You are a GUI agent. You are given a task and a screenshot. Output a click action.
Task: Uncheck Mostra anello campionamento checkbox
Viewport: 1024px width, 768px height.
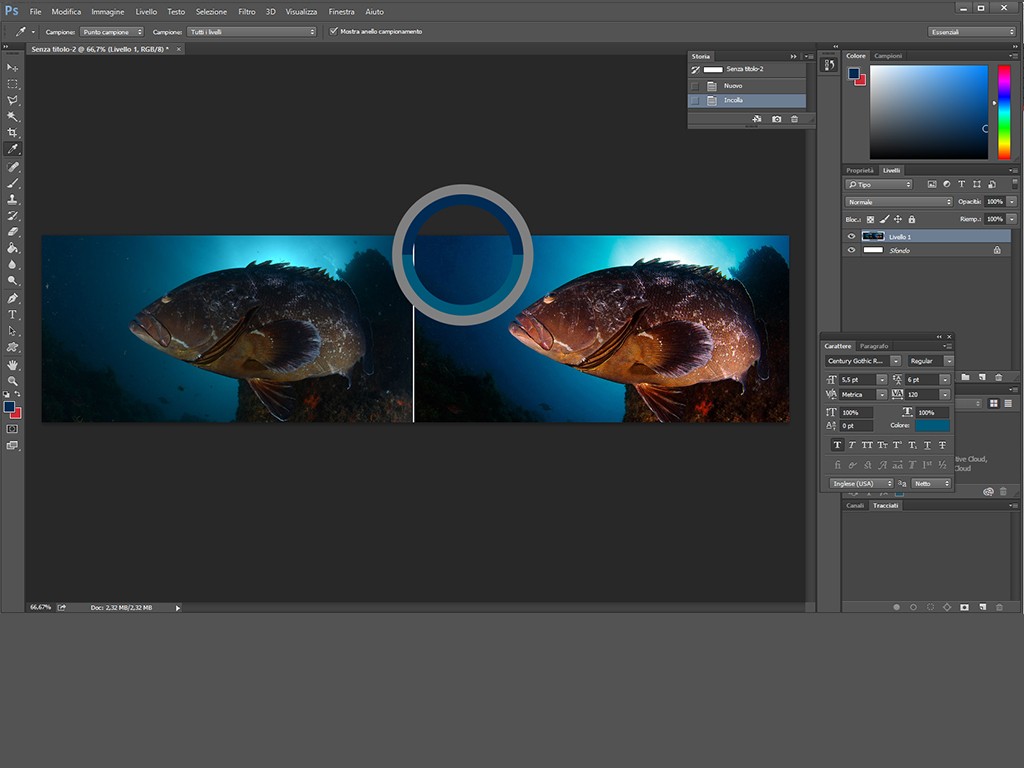[334, 32]
